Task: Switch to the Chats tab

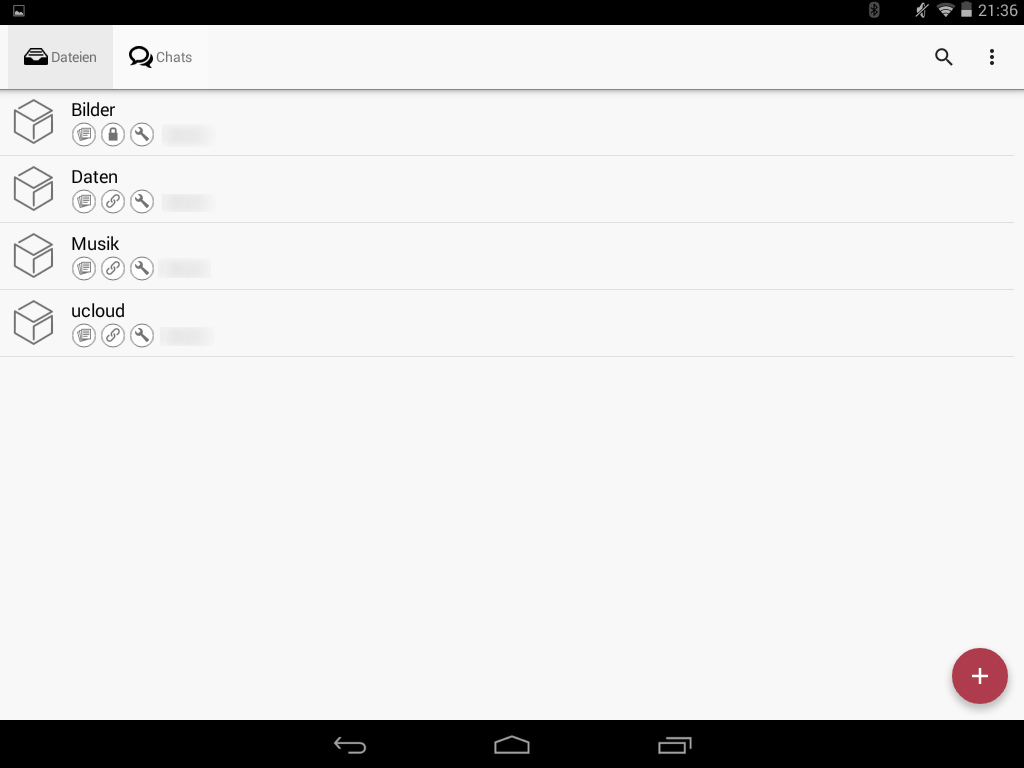Action: point(160,57)
